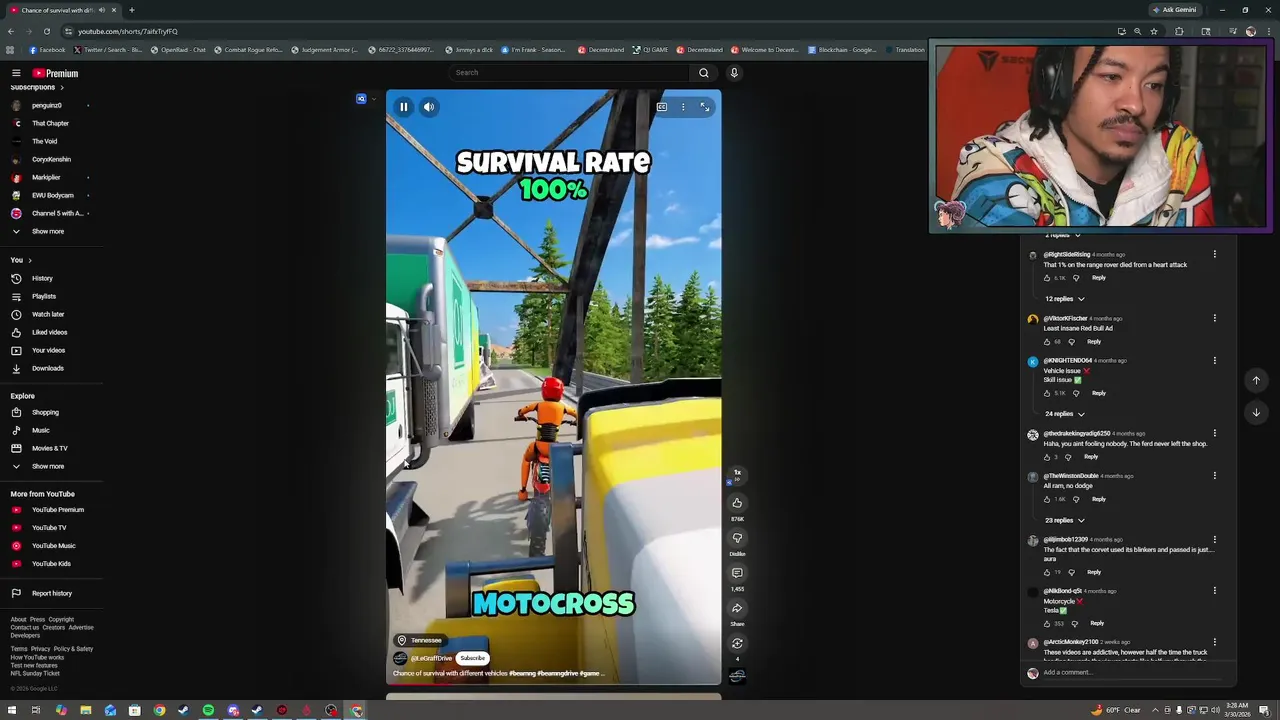The height and width of the screenshot is (720, 1280).
Task: Subscribe to the LeGraffDrive channel
Action: pyautogui.click(x=472, y=658)
